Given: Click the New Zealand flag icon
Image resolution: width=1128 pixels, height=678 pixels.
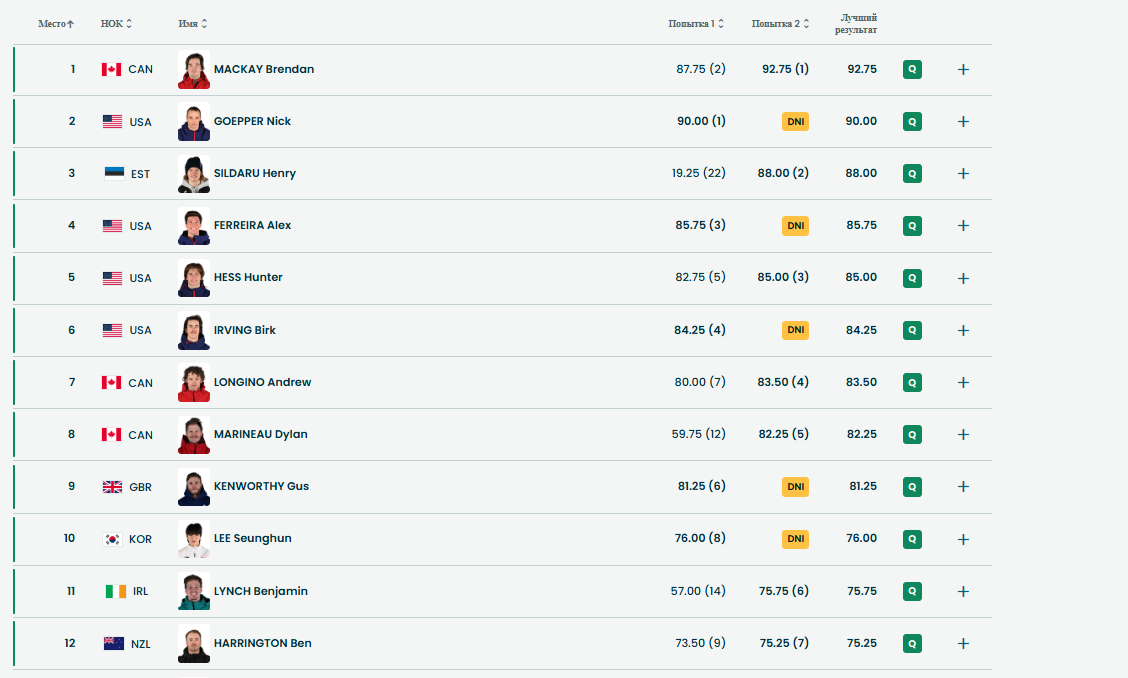Looking at the screenshot, I should tap(114, 644).
